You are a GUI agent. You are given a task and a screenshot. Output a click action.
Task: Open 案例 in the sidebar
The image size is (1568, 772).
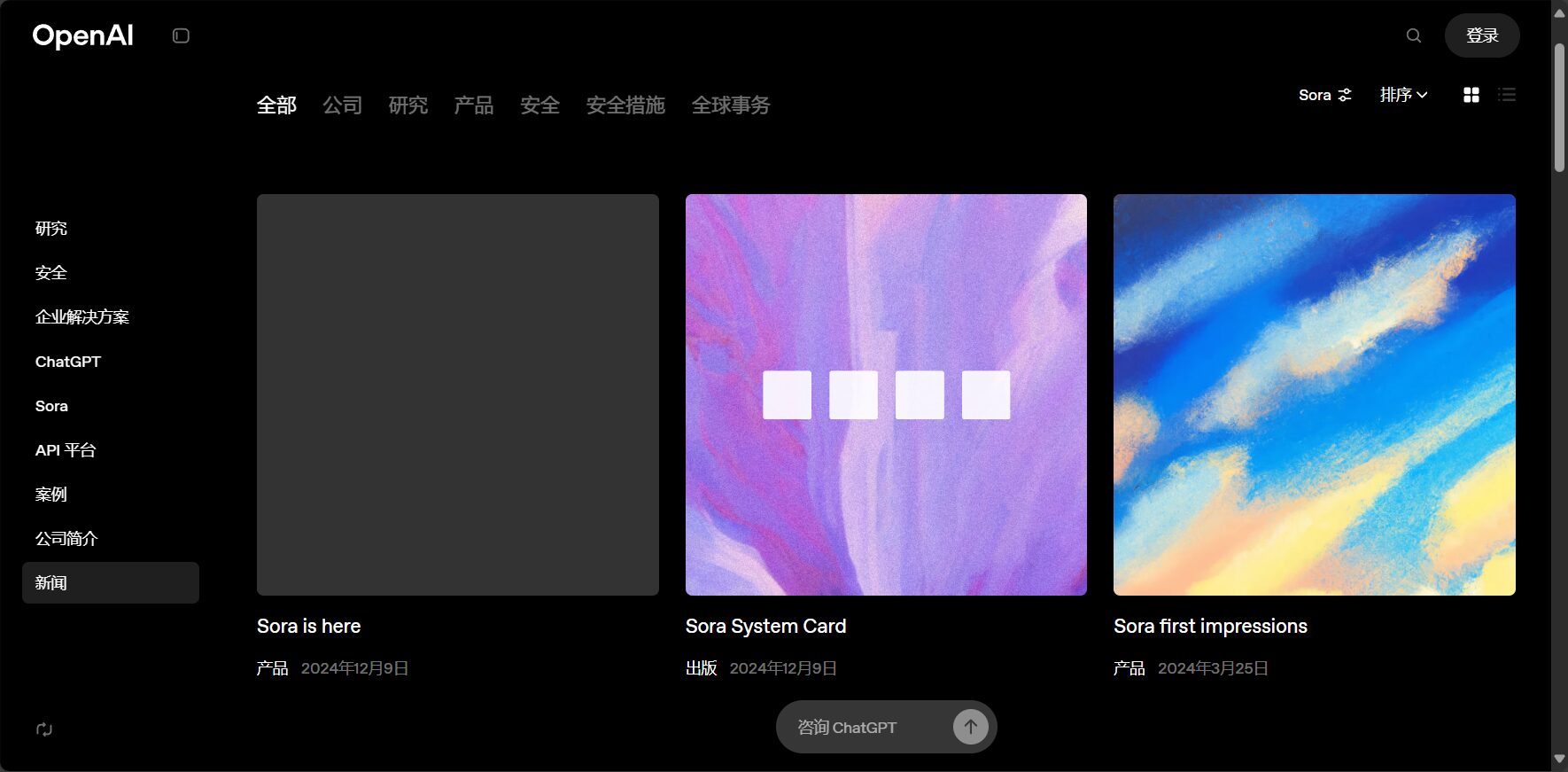[x=51, y=495]
